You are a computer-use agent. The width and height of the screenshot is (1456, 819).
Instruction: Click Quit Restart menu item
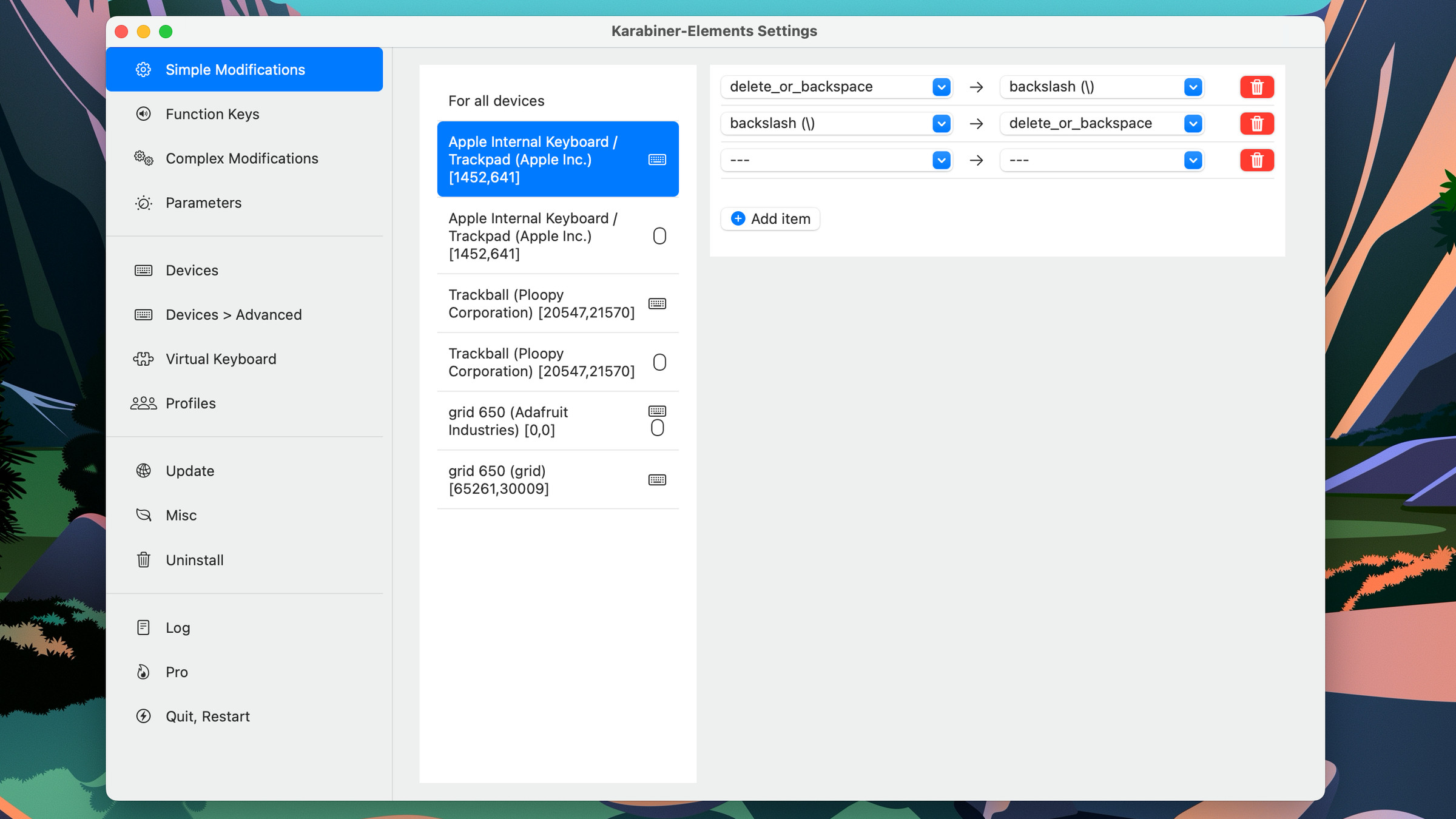click(208, 716)
